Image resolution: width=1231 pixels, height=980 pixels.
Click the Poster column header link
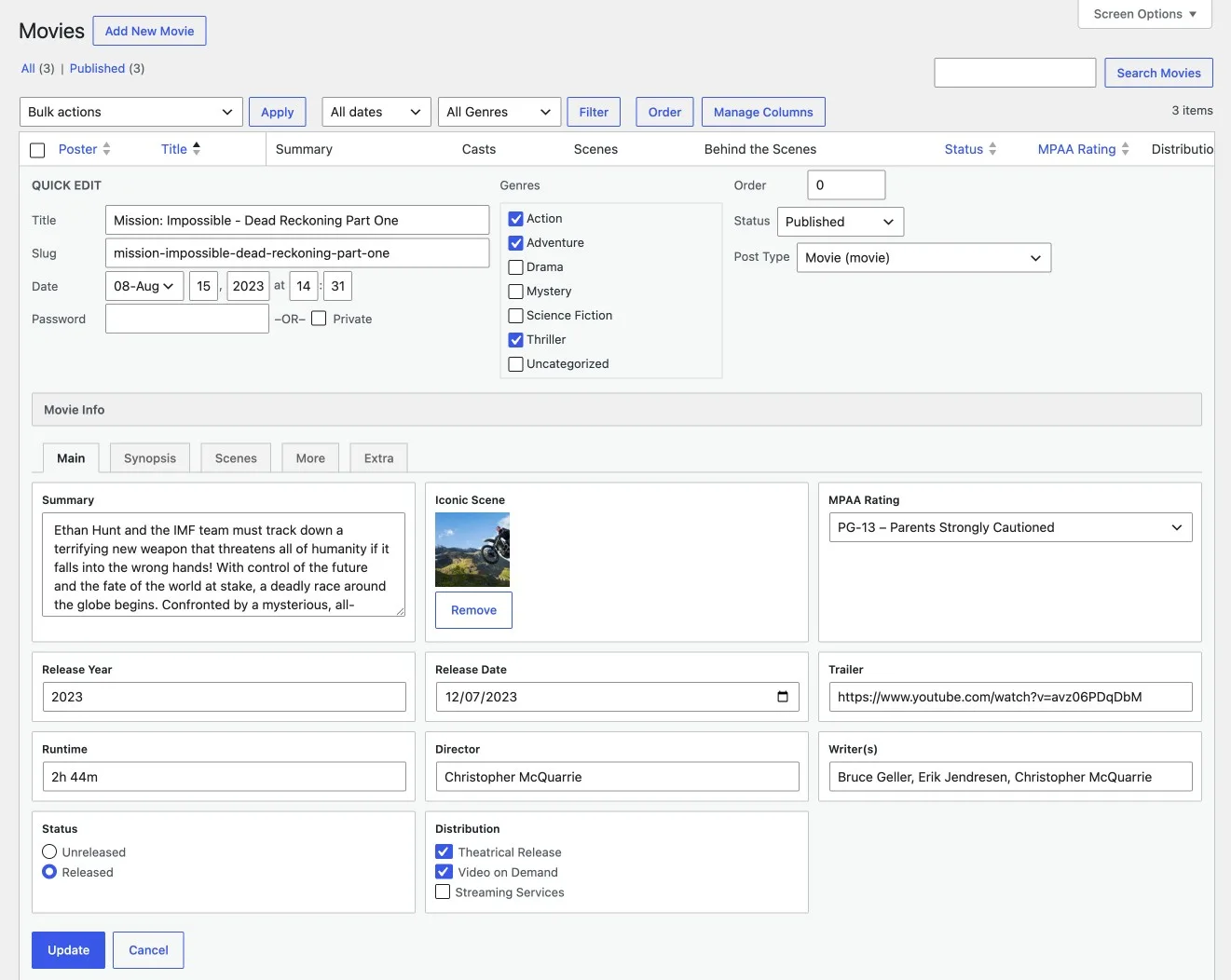pos(77,149)
